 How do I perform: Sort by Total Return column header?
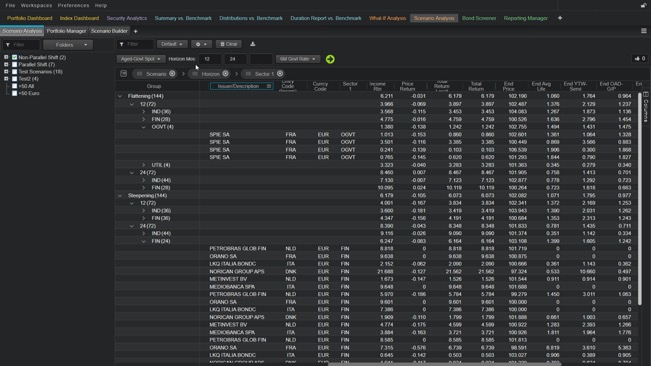pyautogui.click(x=476, y=86)
